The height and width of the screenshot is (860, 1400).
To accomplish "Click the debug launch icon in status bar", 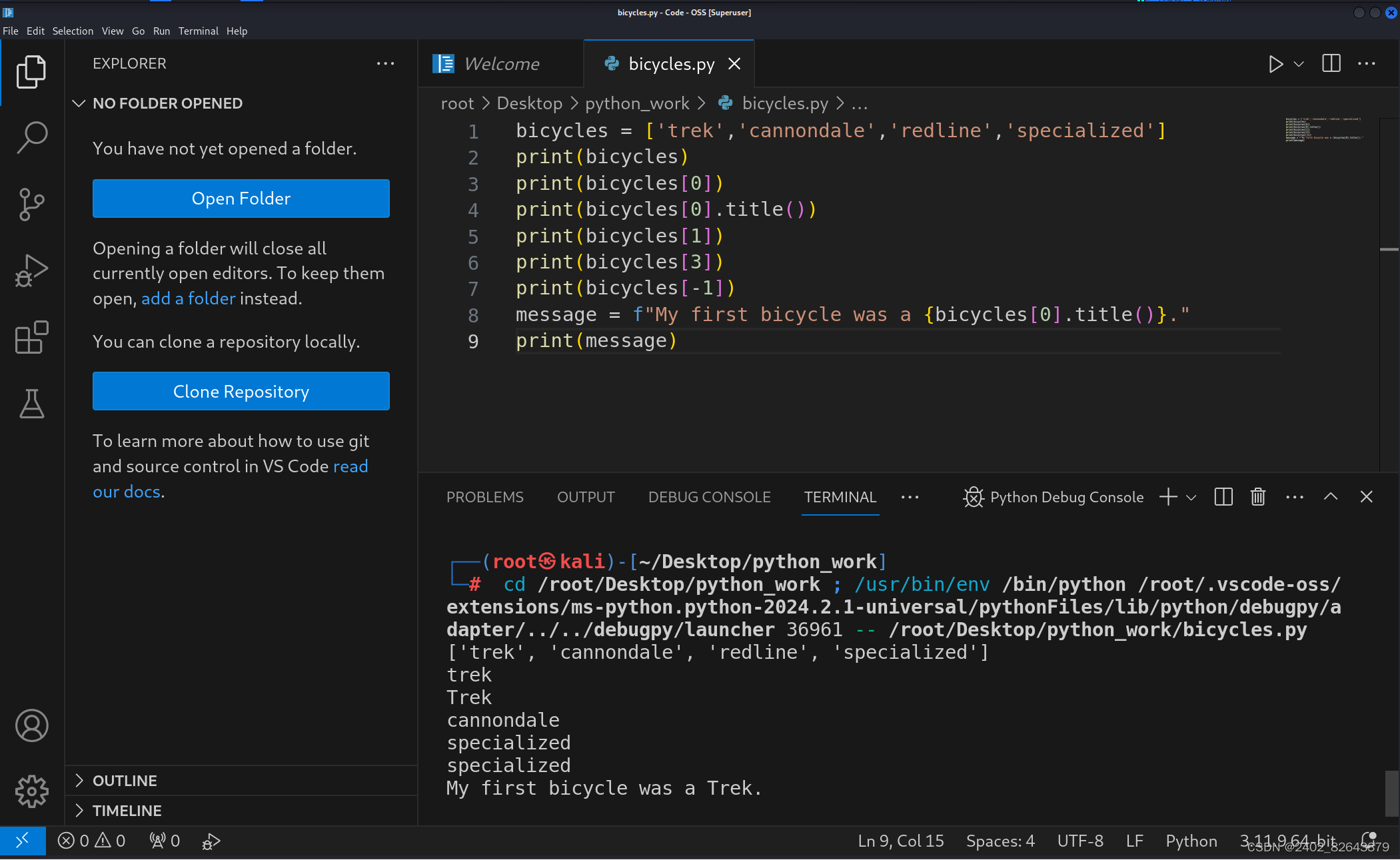I will (211, 841).
